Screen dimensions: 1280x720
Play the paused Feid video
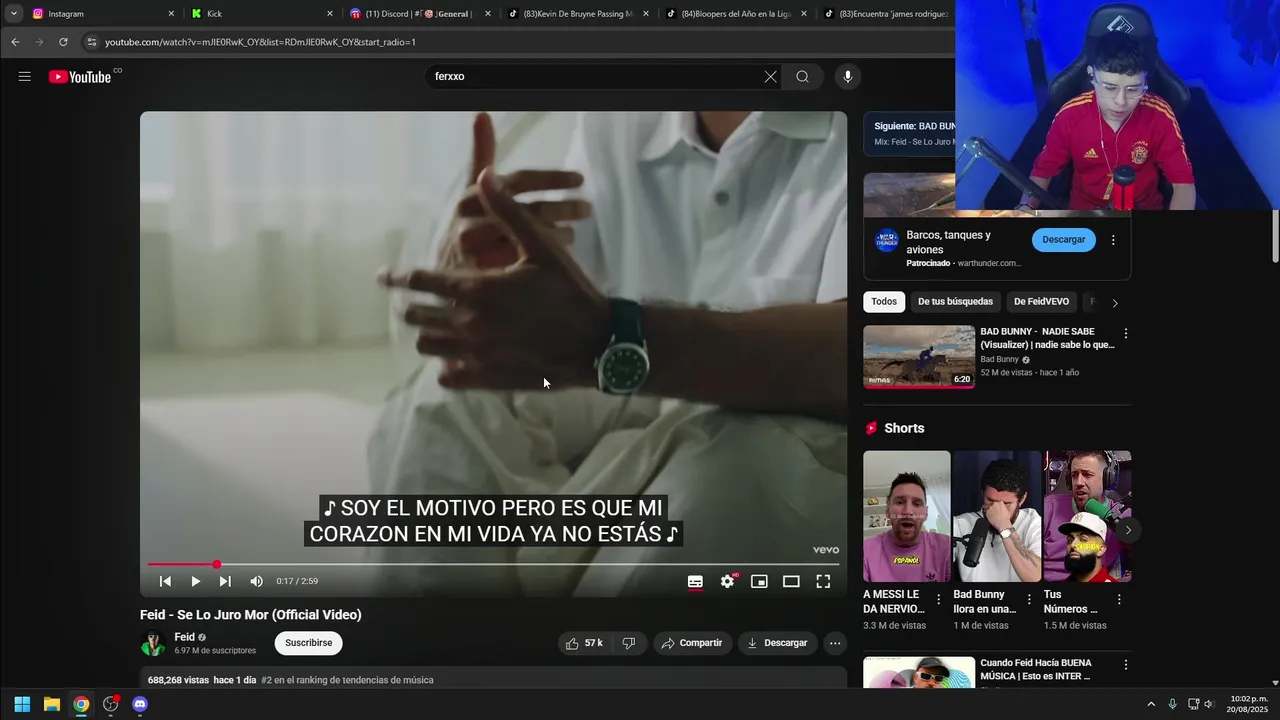tap(195, 581)
